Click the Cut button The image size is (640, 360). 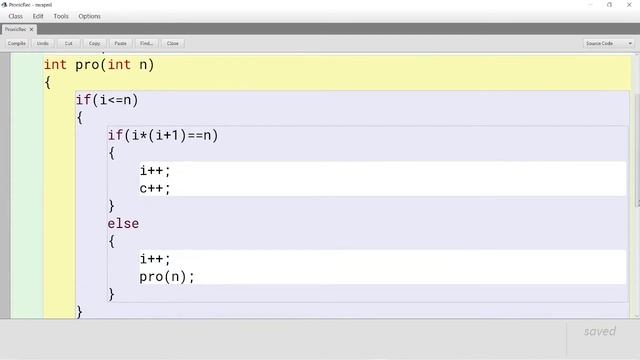[69, 43]
